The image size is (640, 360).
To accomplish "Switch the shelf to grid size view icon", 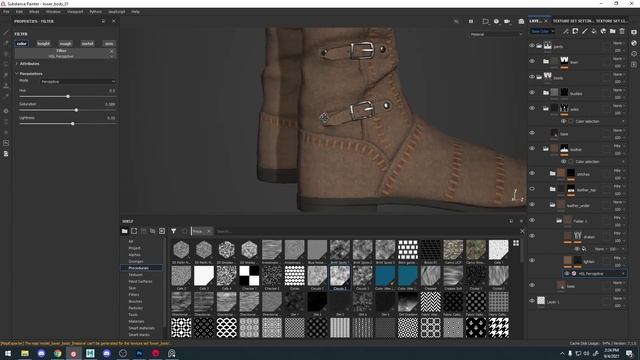I will (516, 243).
